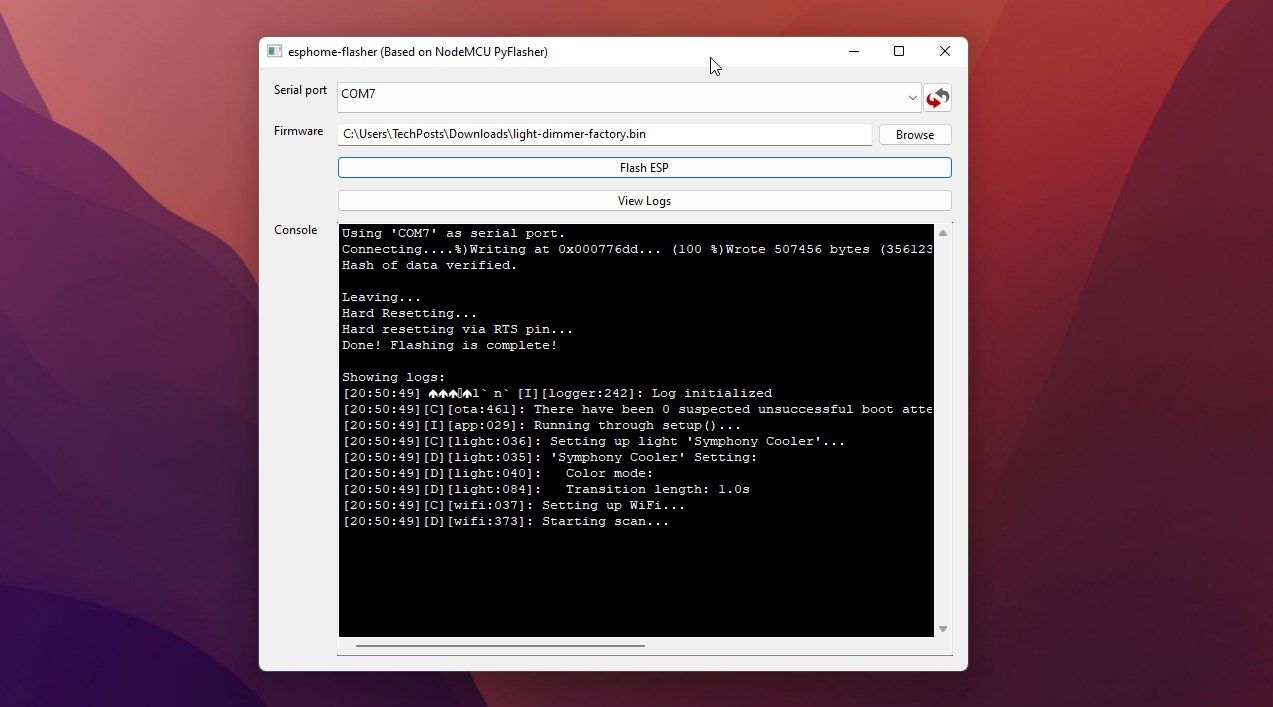Click the console scroll down arrow
Viewport: 1273px width, 707px height.
click(942, 629)
